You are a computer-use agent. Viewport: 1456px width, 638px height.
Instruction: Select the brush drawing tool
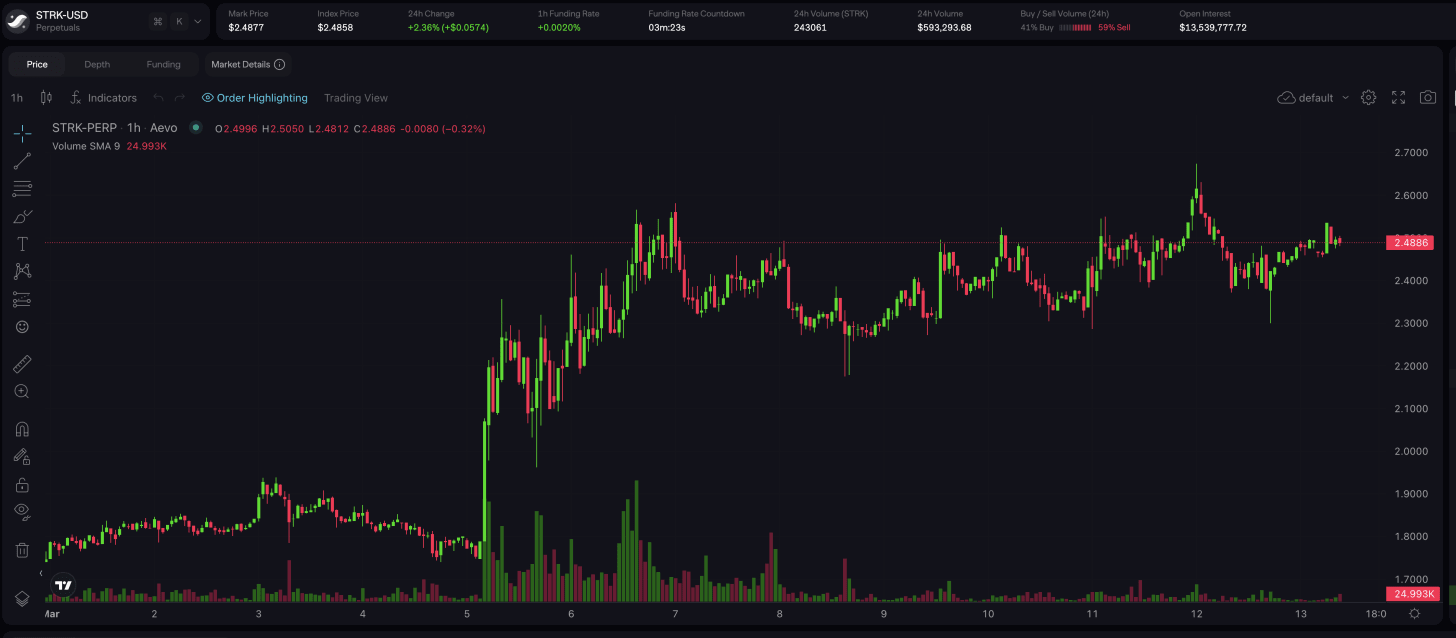click(22, 216)
